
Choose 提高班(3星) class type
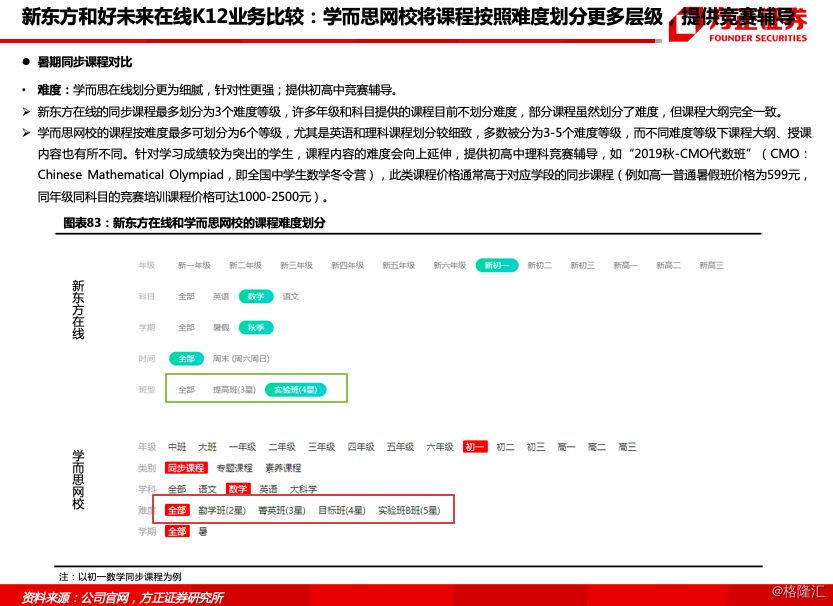pos(234,390)
